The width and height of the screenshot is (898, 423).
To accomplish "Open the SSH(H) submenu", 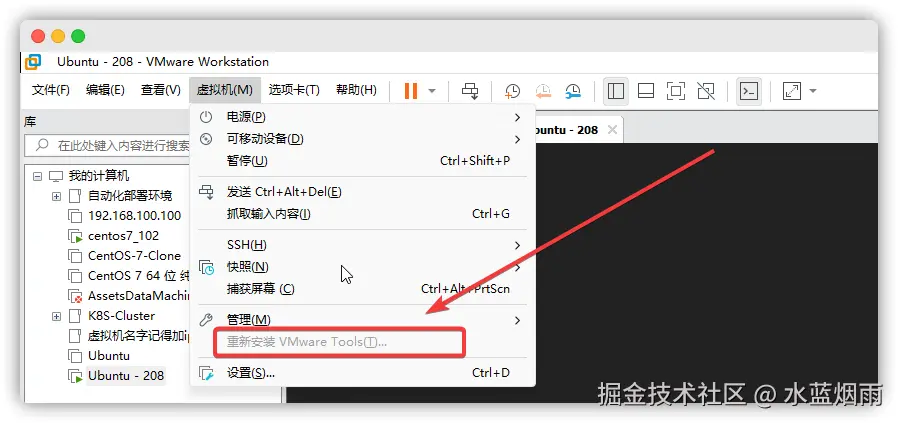I will (x=362, y=245).
